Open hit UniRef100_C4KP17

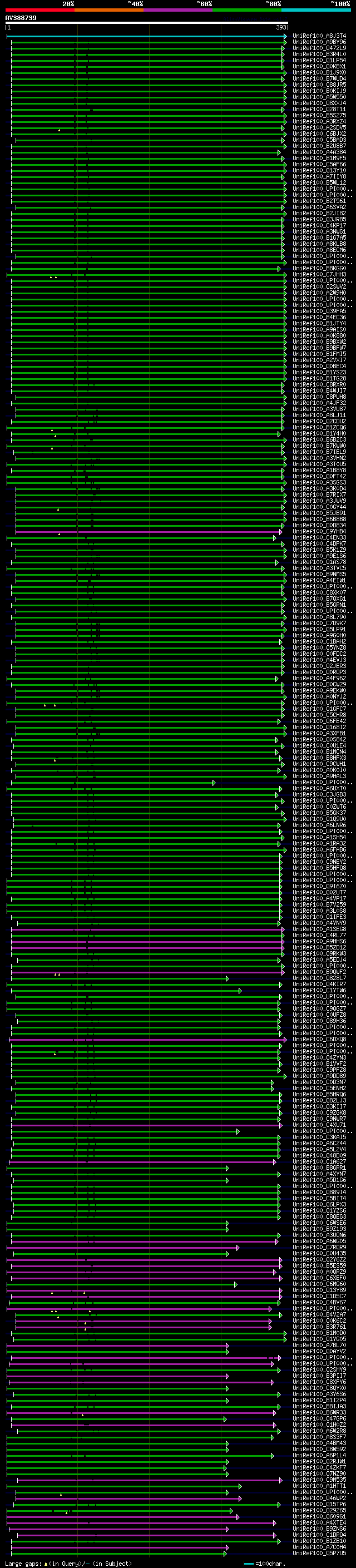[x=319, y=225]
